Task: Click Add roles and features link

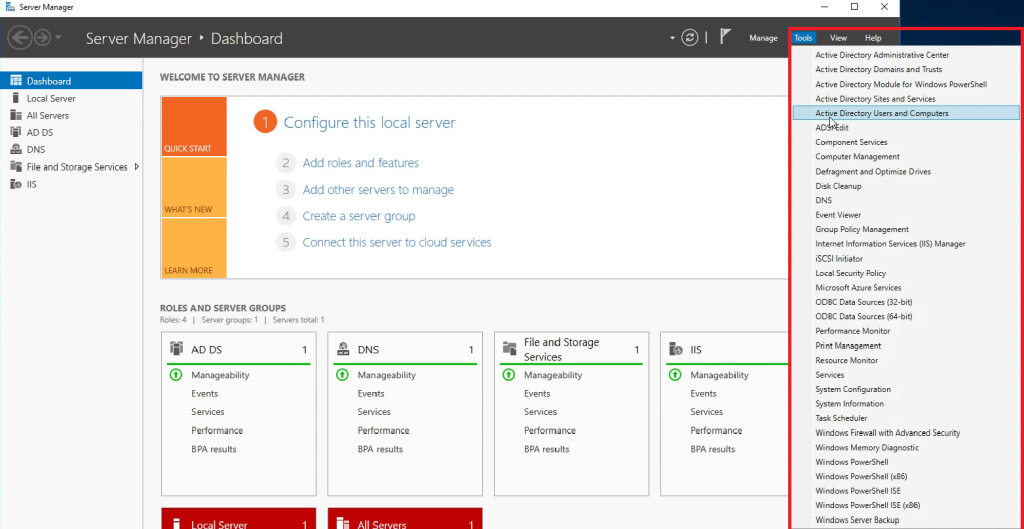Action: [360, 163]
